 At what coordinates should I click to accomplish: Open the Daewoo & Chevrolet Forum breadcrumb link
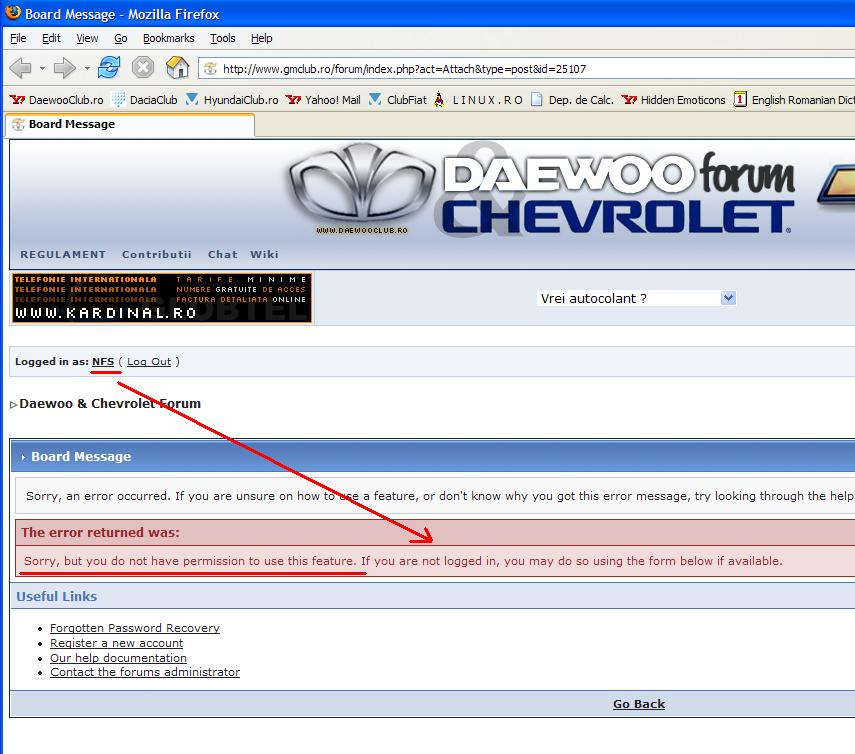click(x=110, y=403)
